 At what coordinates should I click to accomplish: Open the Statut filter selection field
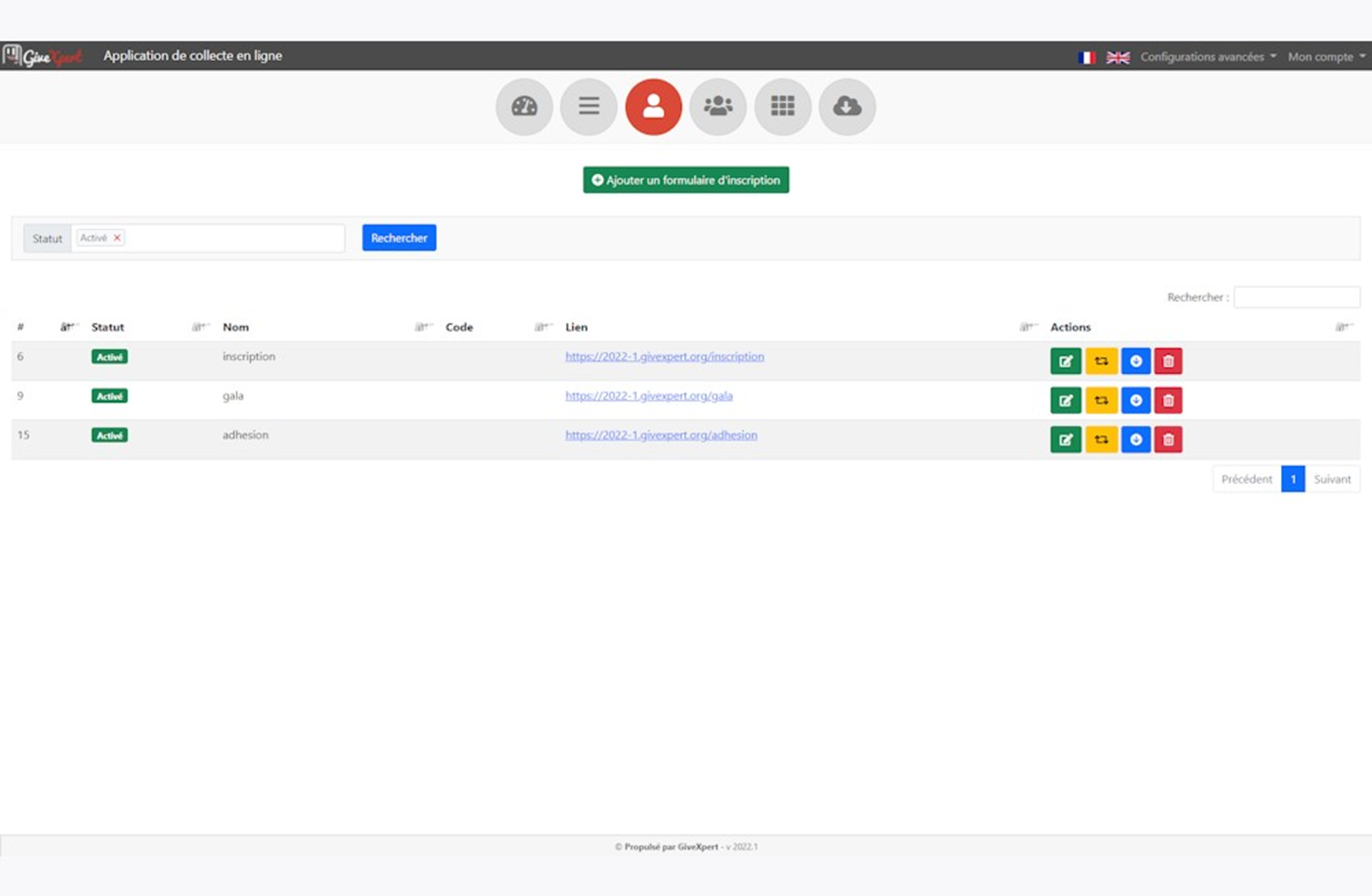point(208,238)
